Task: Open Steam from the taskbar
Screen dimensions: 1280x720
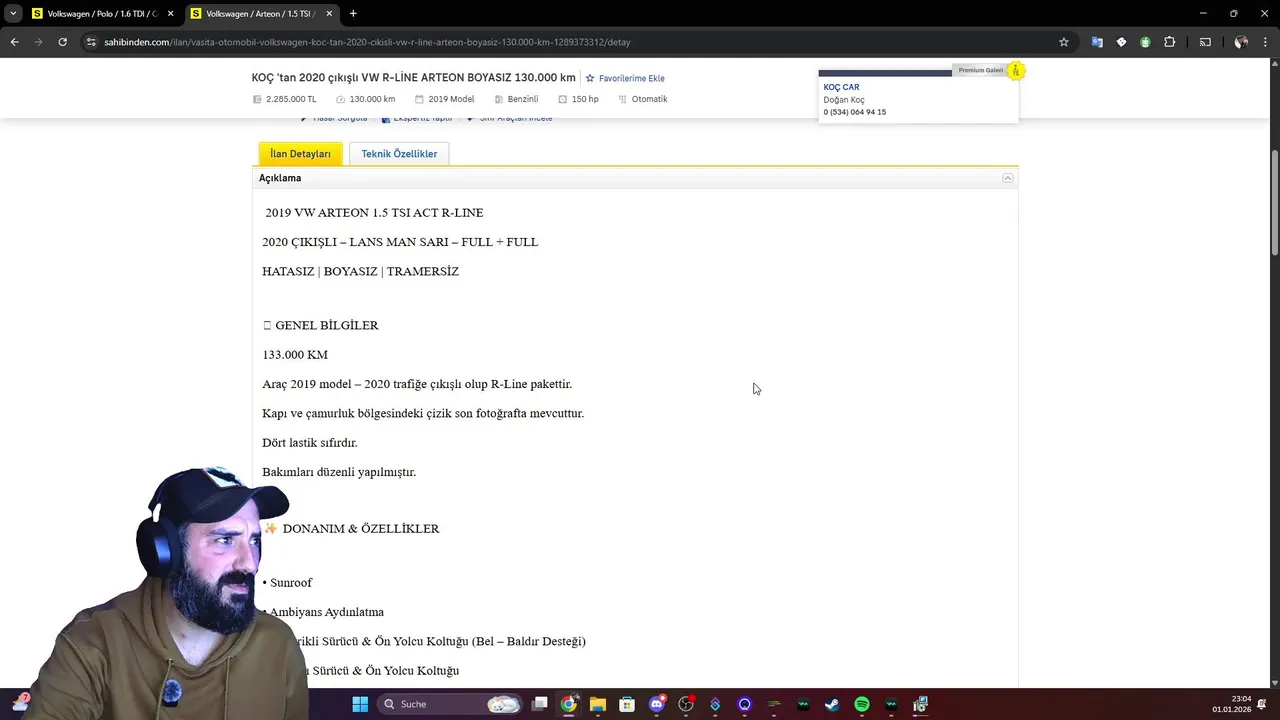Action: pos(832,704)
